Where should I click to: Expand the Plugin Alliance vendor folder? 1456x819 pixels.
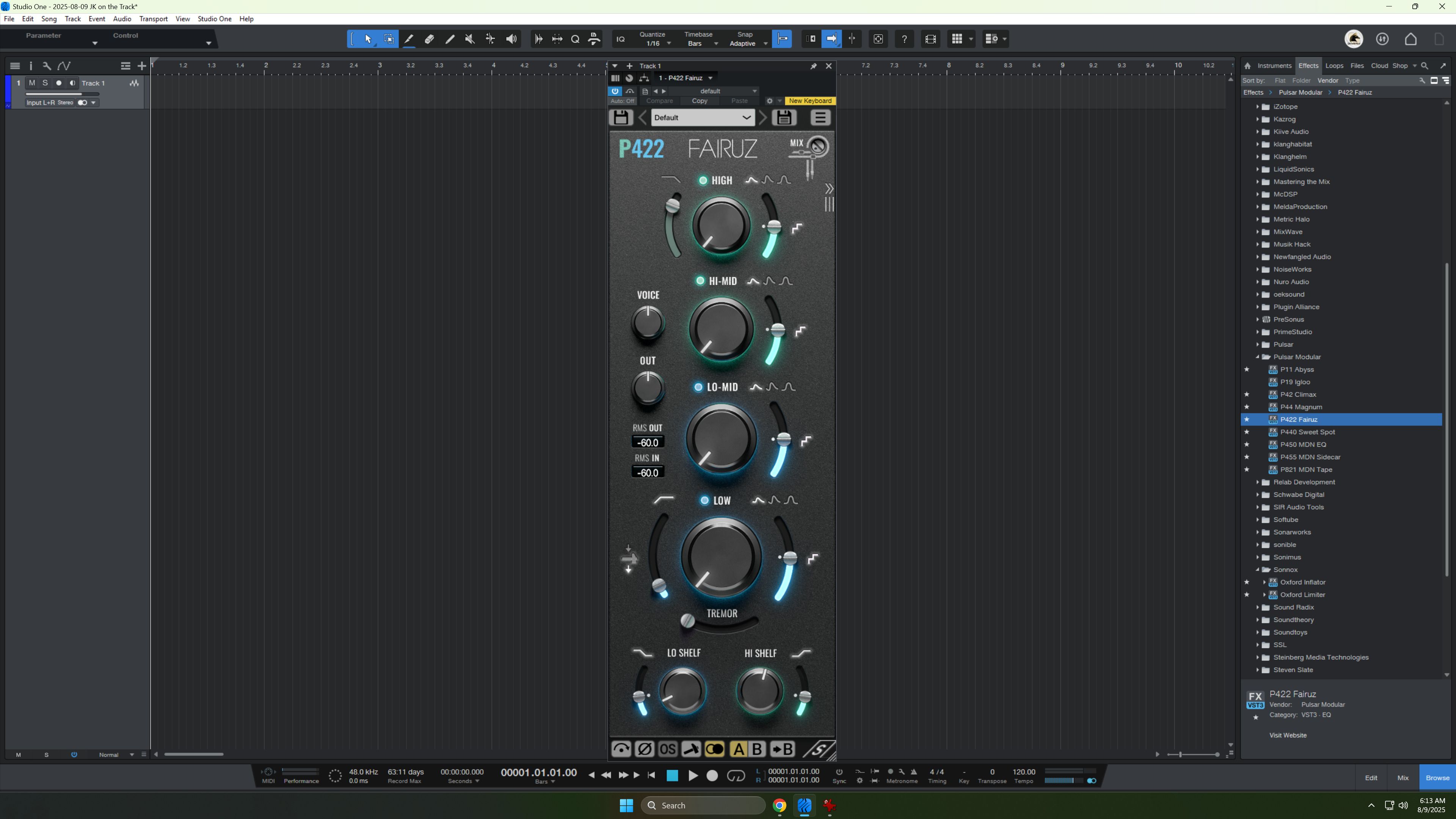click(x=1257, y=307)
